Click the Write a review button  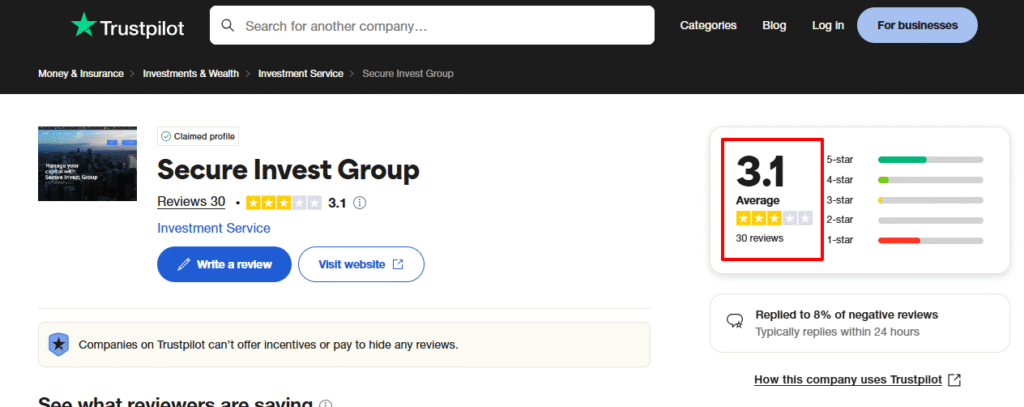(x=224, y=265)
